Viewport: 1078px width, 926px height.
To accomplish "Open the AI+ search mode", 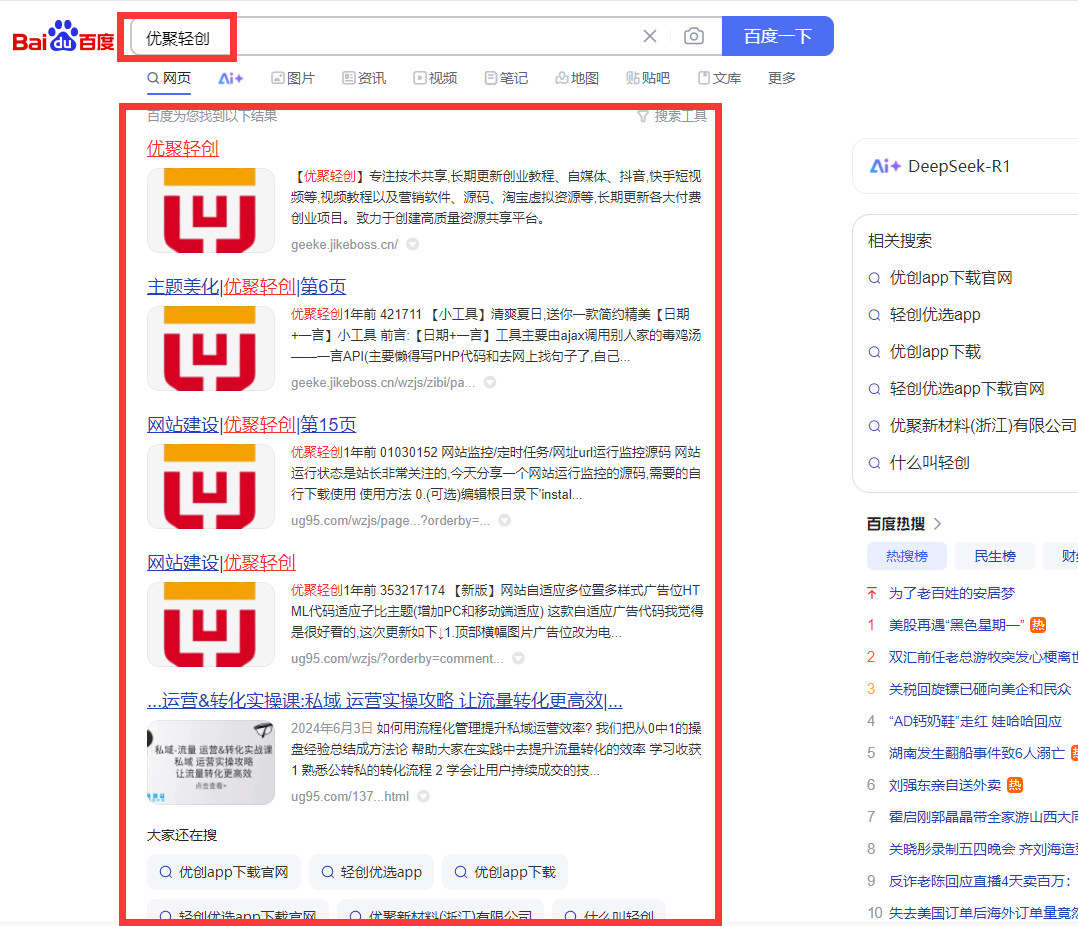I will 230,78.
